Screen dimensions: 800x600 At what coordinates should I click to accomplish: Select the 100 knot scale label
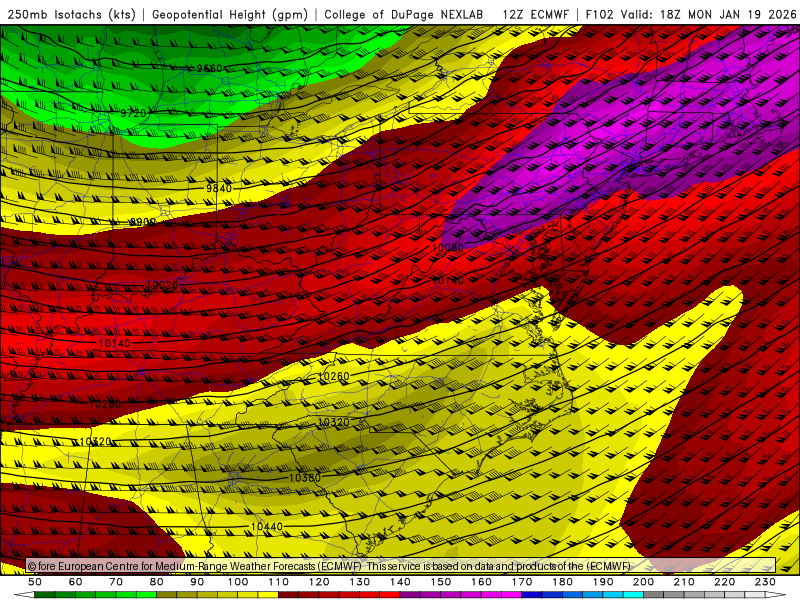238,582
